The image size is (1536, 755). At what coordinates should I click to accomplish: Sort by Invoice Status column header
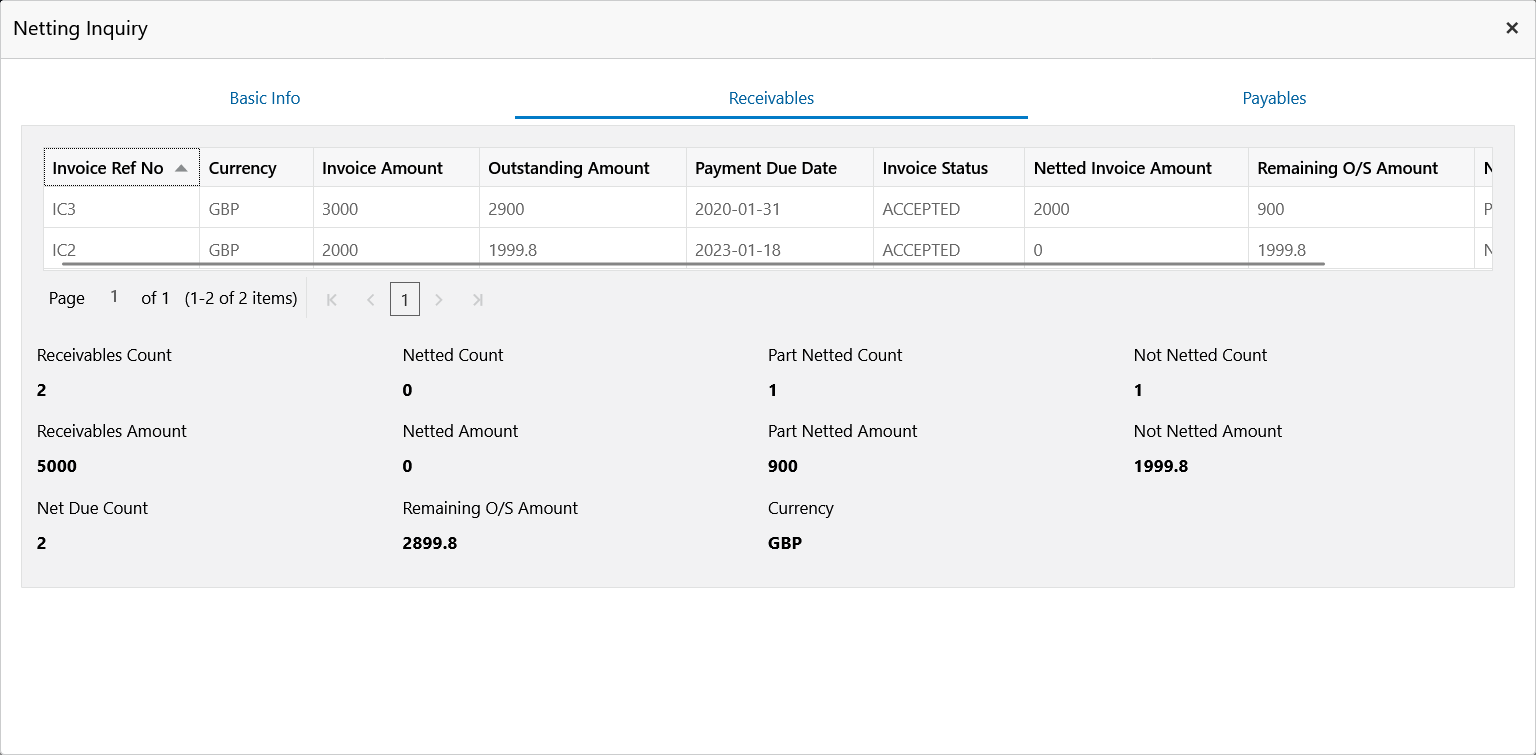(x=948, y=168)
